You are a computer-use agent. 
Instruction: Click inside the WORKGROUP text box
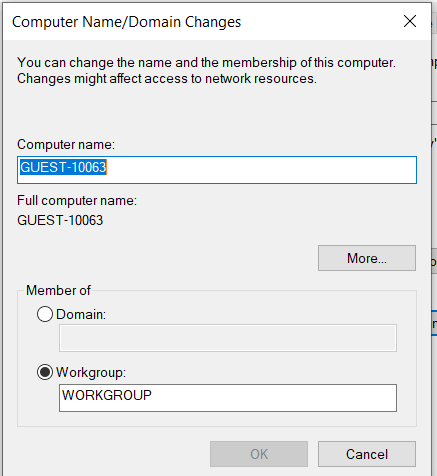point(228,398)
